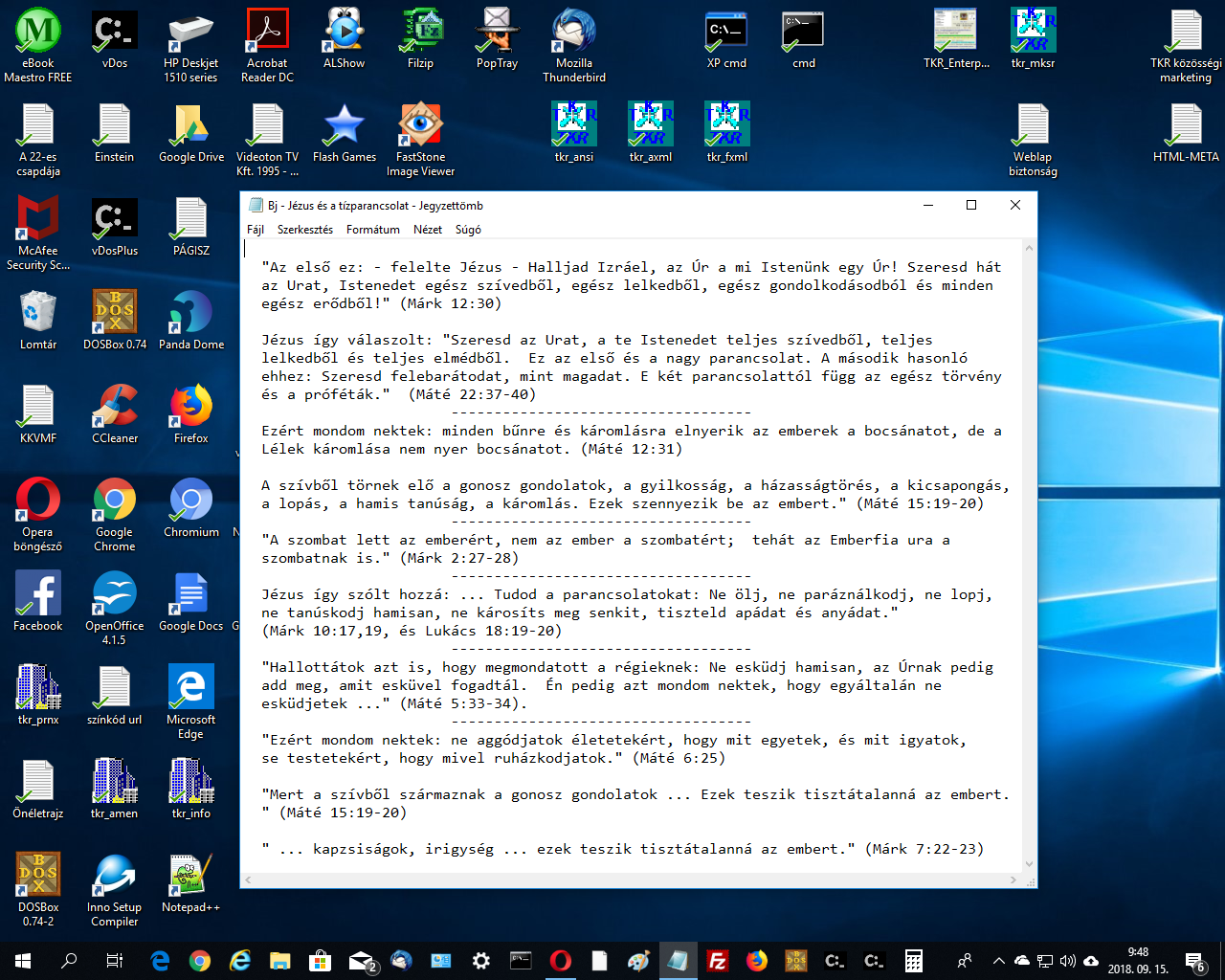The image size is (1225, 980).
Task: Select the vDos desktop shortcut
Action: tap(115, 40)
